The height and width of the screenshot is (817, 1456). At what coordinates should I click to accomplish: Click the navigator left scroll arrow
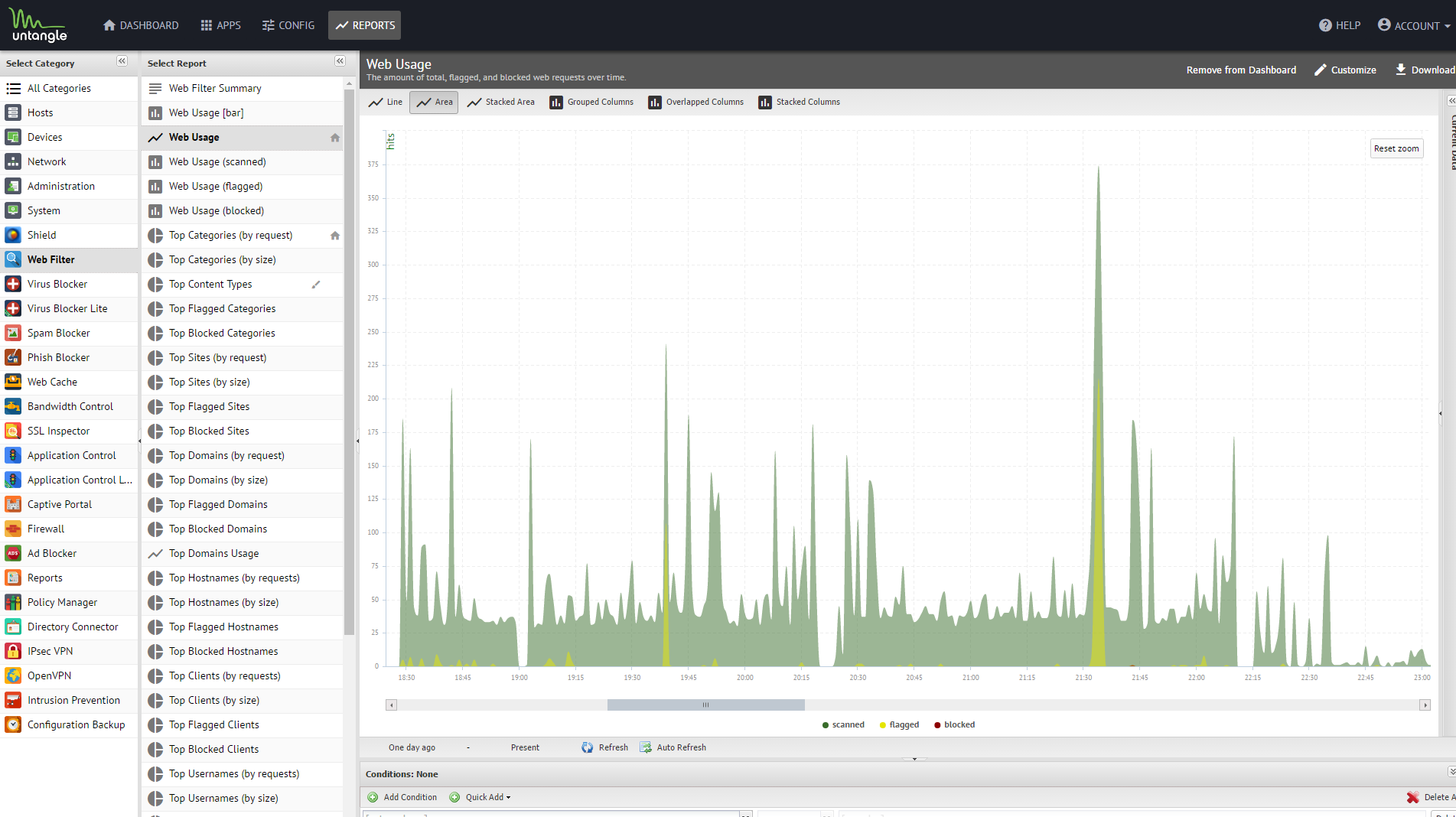391,705
